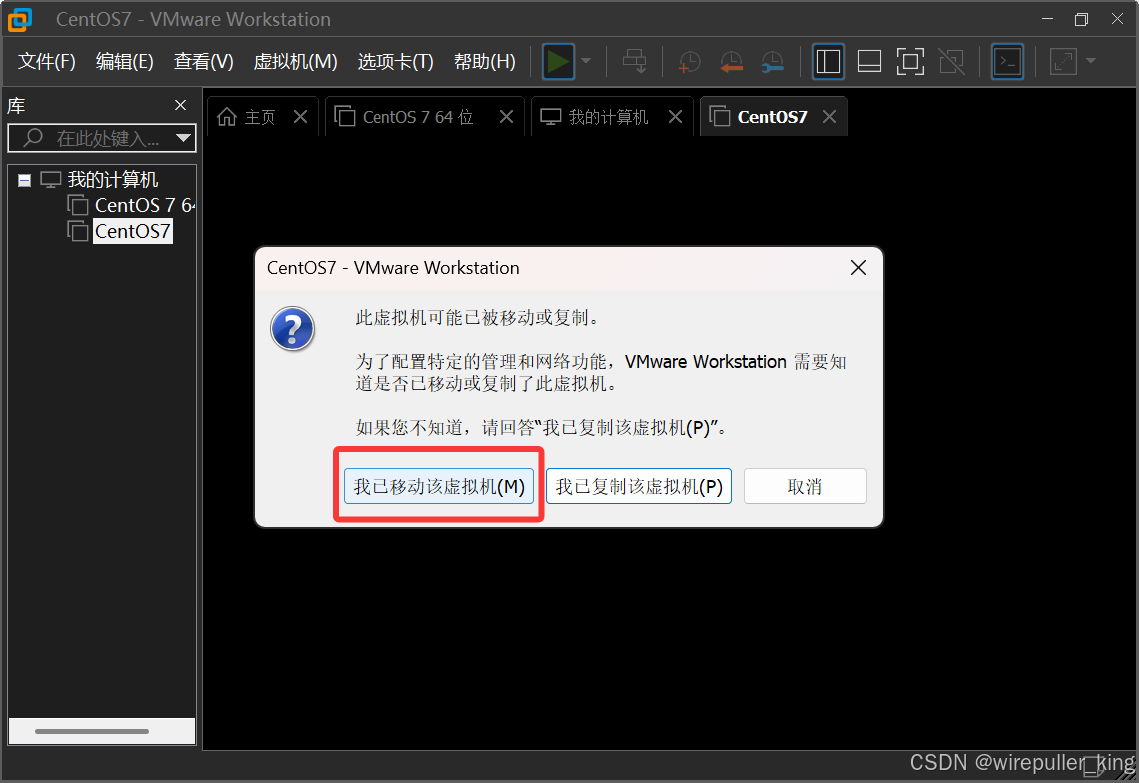The height and width of the screenshot is (783, 1139).
Task: Open the 文件(F) menu
Action: point(47,62)
